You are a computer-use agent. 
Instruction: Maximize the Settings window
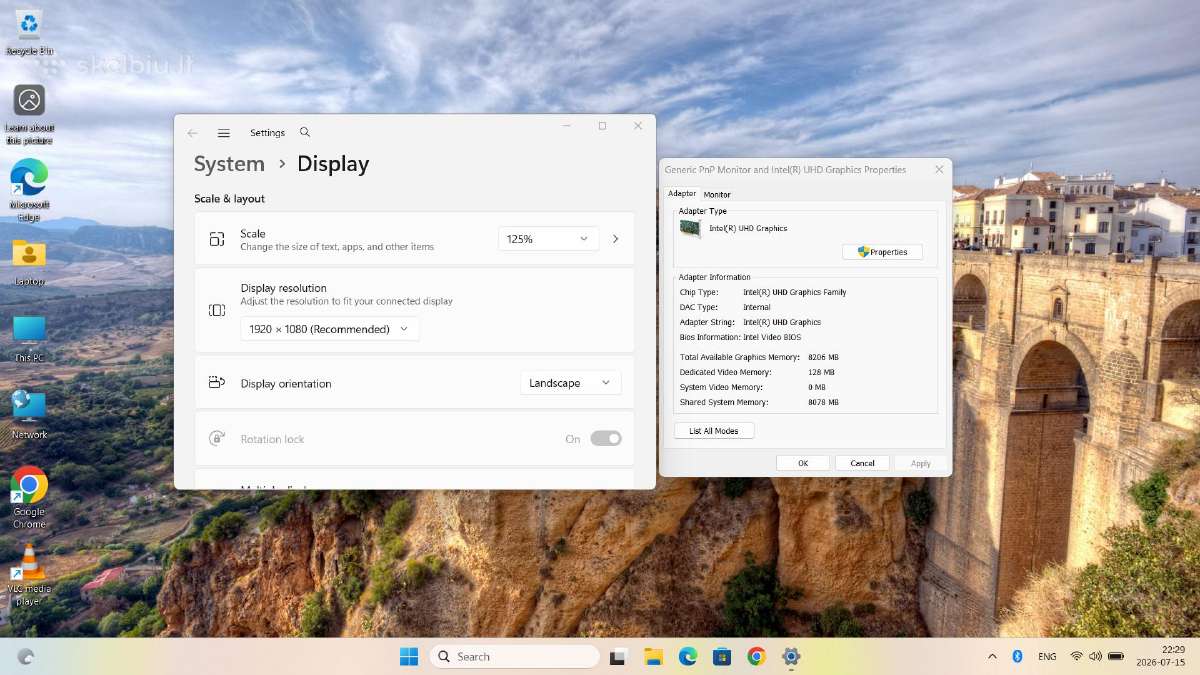click(602, 126)
